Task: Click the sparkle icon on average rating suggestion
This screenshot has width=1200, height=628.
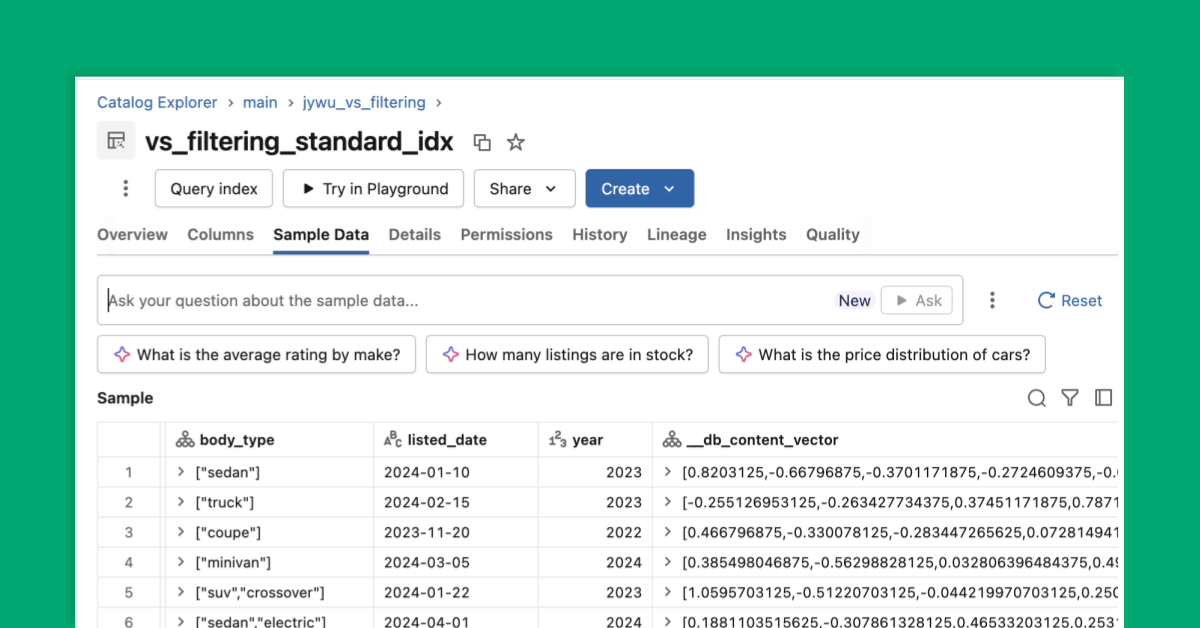Action: point(121,354)
